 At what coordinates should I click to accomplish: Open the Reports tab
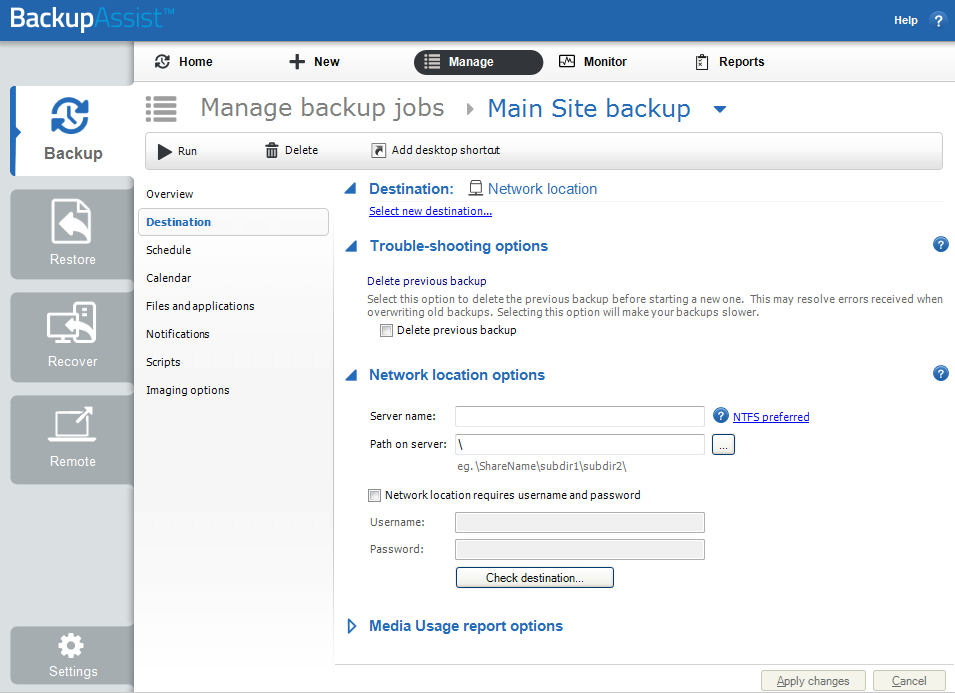730,62
